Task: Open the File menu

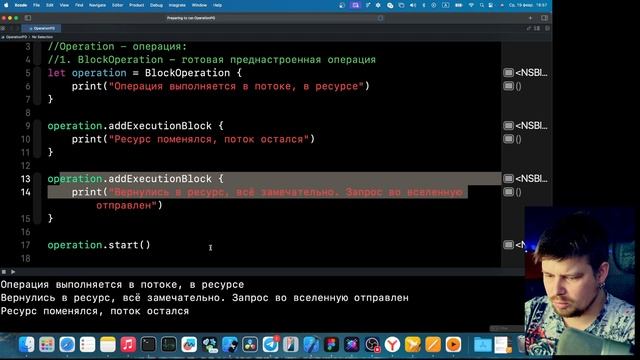Action: click(x=36, y=5)
